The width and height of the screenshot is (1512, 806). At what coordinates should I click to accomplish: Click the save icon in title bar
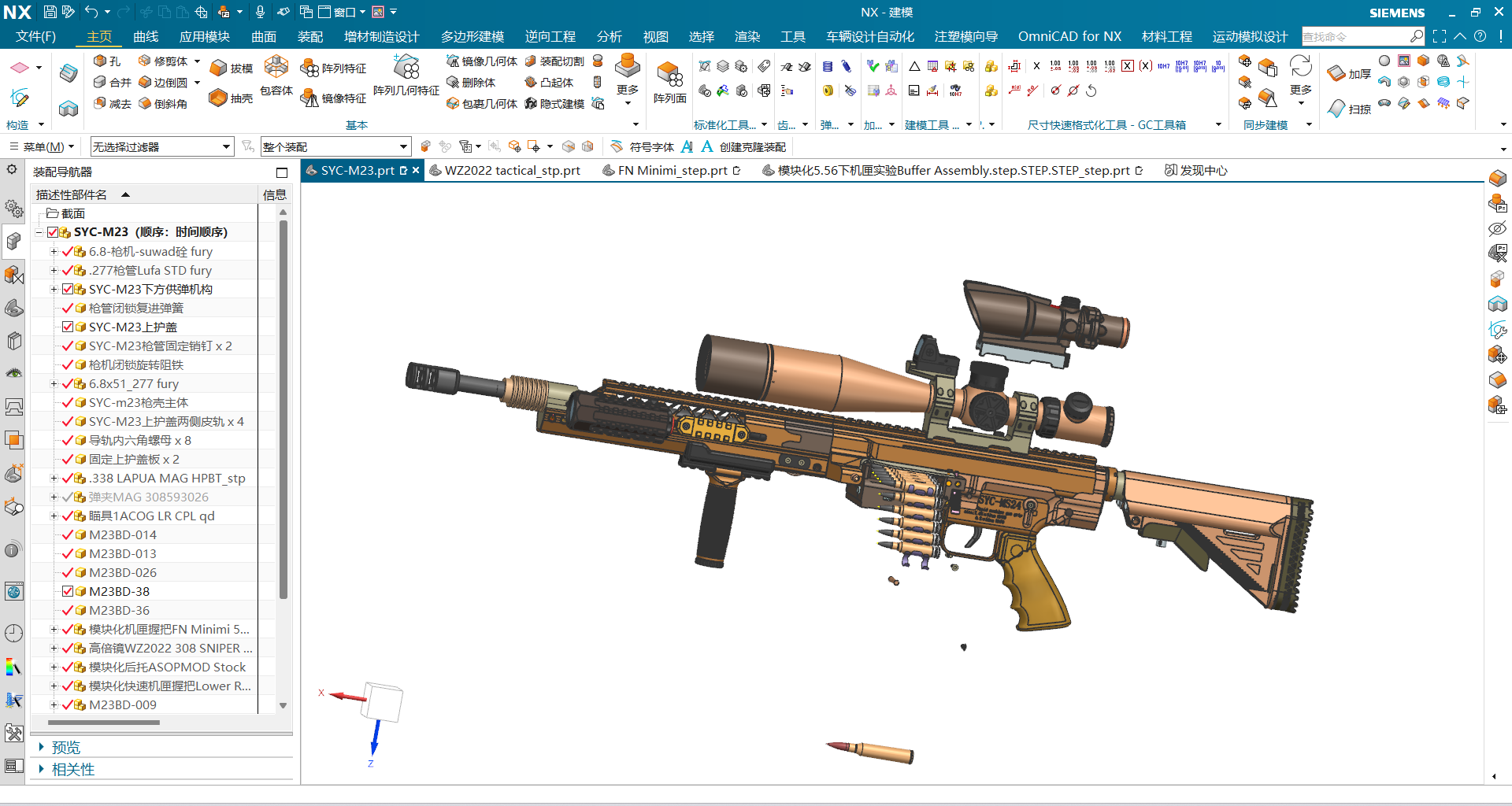pos(50,12)
